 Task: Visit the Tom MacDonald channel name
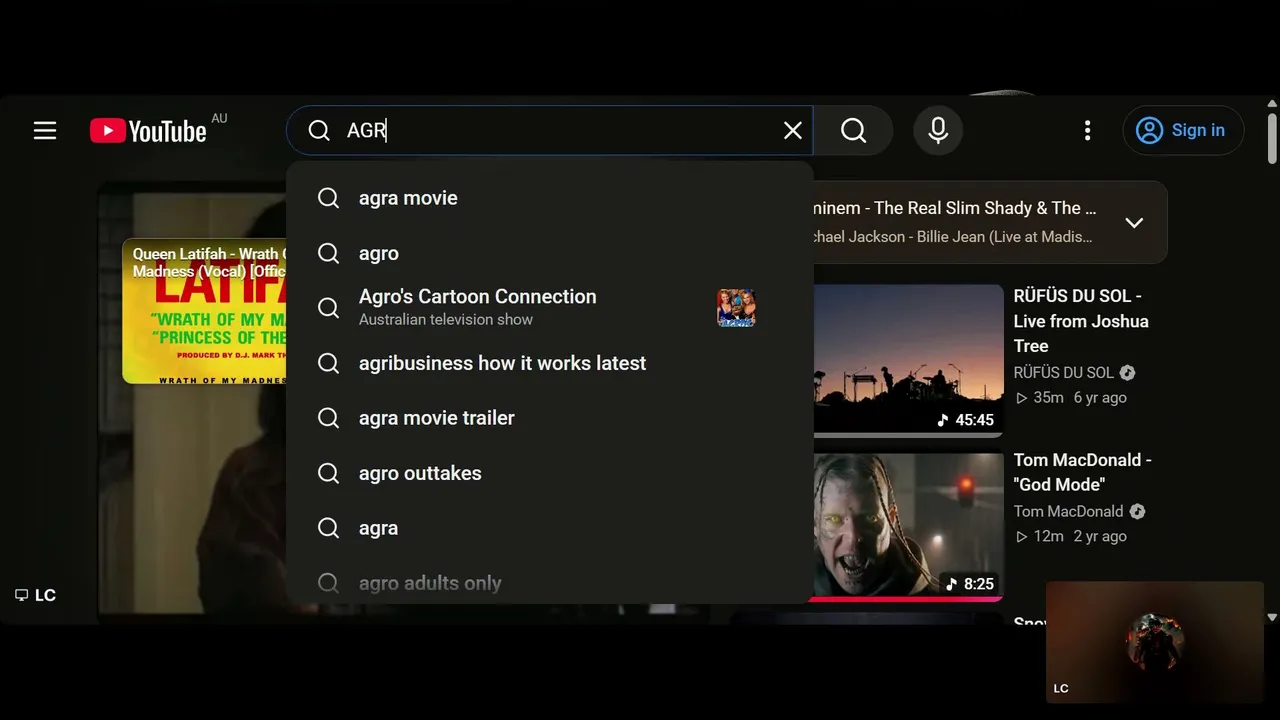[x=1069, y=511]
